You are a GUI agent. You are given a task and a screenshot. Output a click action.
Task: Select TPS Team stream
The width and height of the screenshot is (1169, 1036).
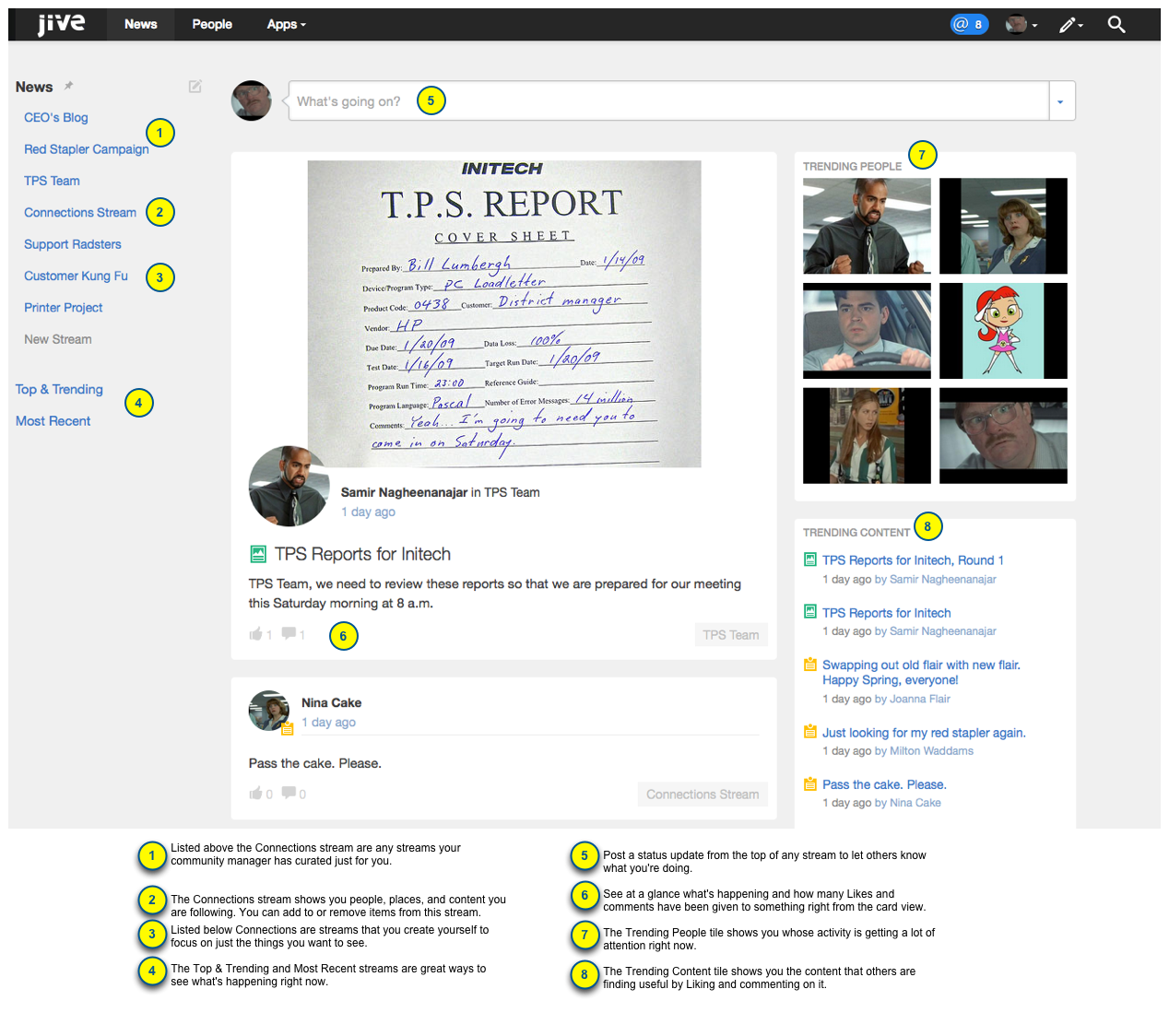point(52,181)
